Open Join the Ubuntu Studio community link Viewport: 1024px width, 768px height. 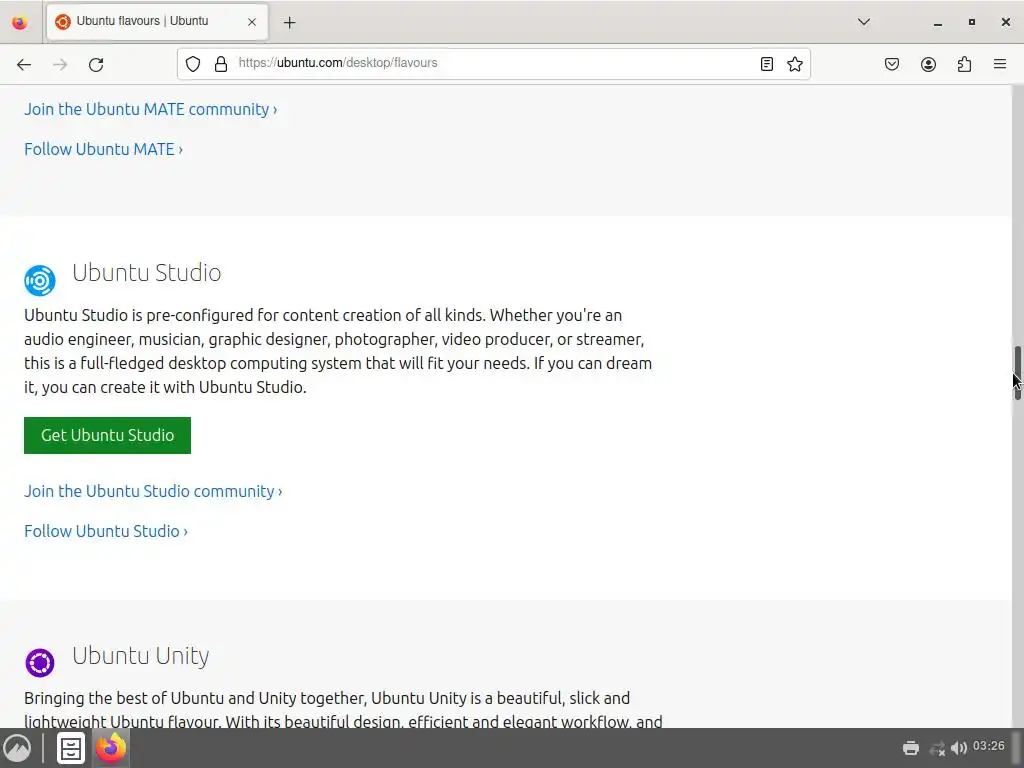tap(153, 491)
